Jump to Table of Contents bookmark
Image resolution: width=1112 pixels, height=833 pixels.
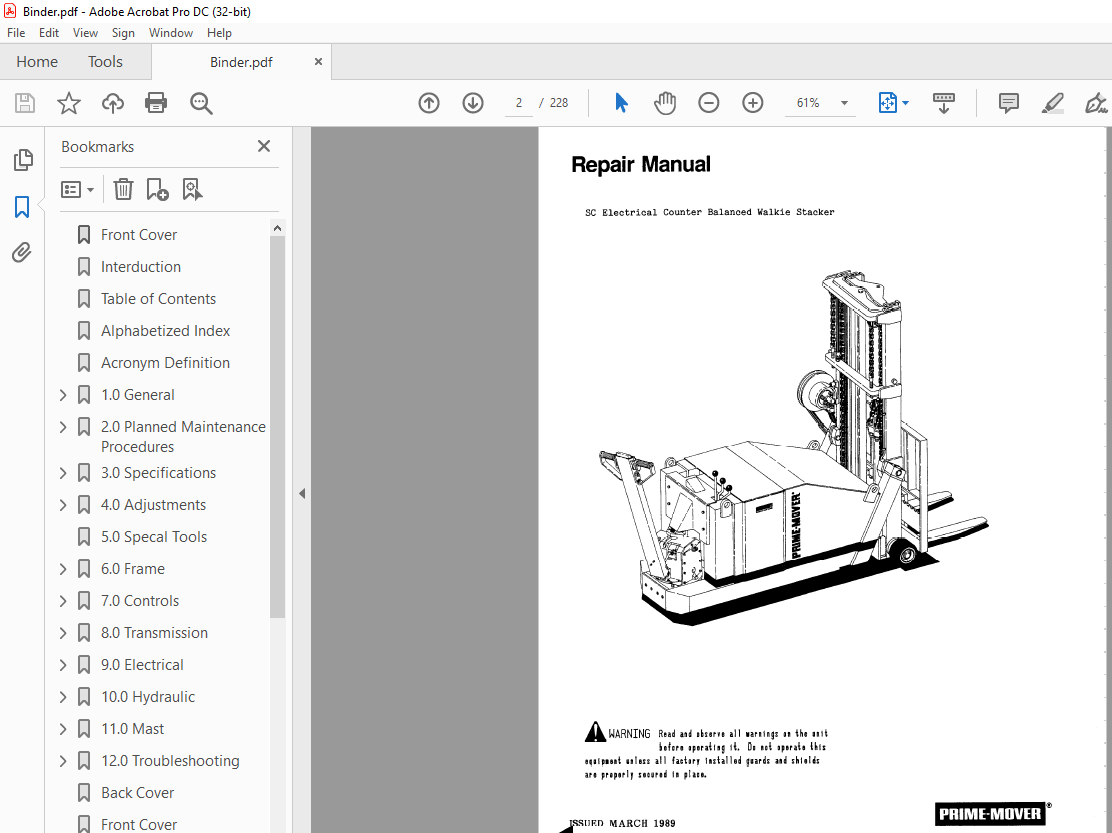click(158, 298)
